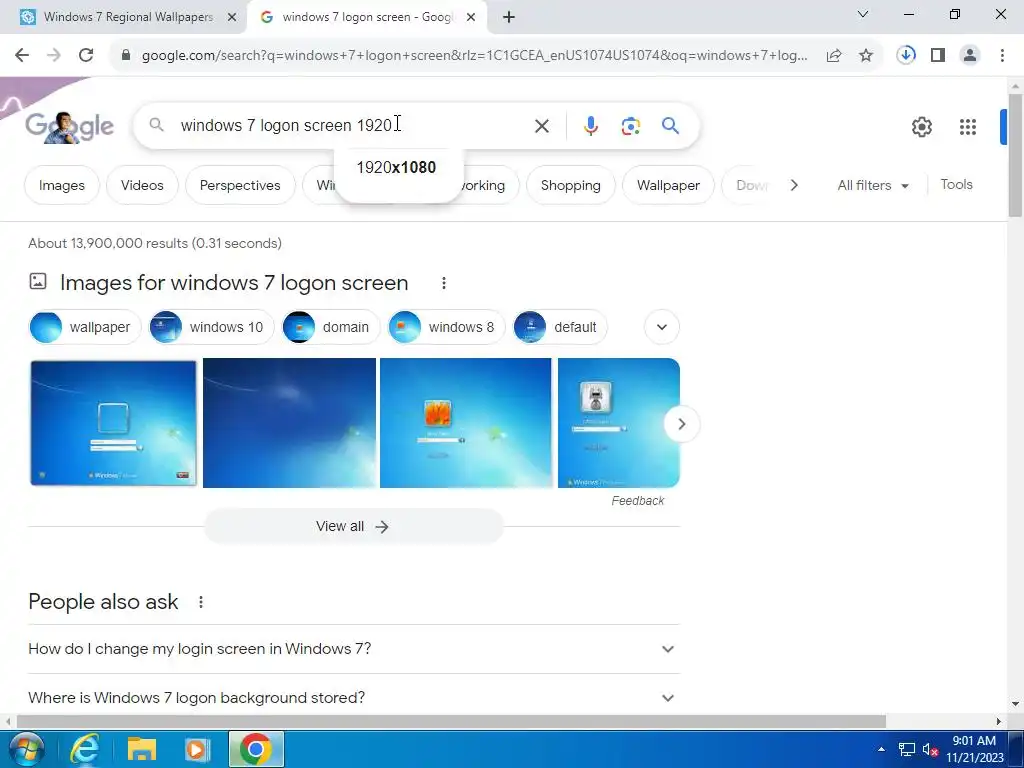
Task: Click the site security lock icon
Action: point(126,56)
